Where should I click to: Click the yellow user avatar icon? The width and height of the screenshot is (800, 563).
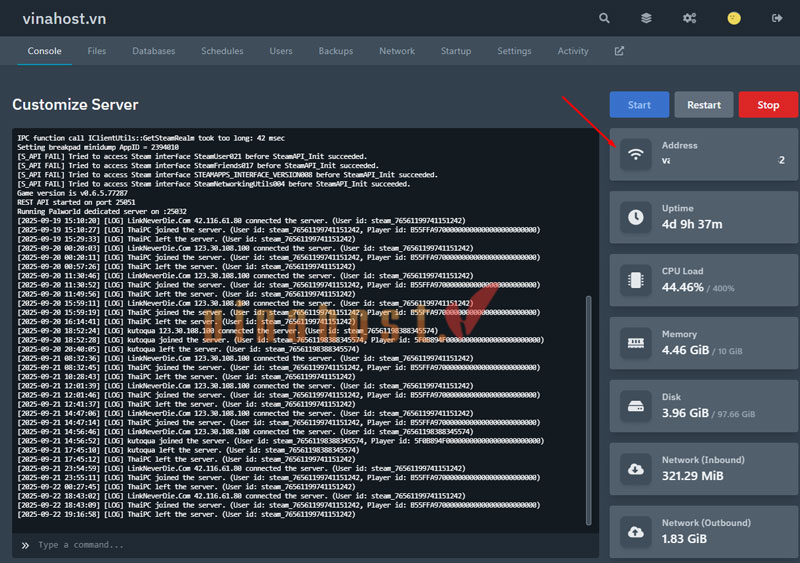[x=733, y=18]
